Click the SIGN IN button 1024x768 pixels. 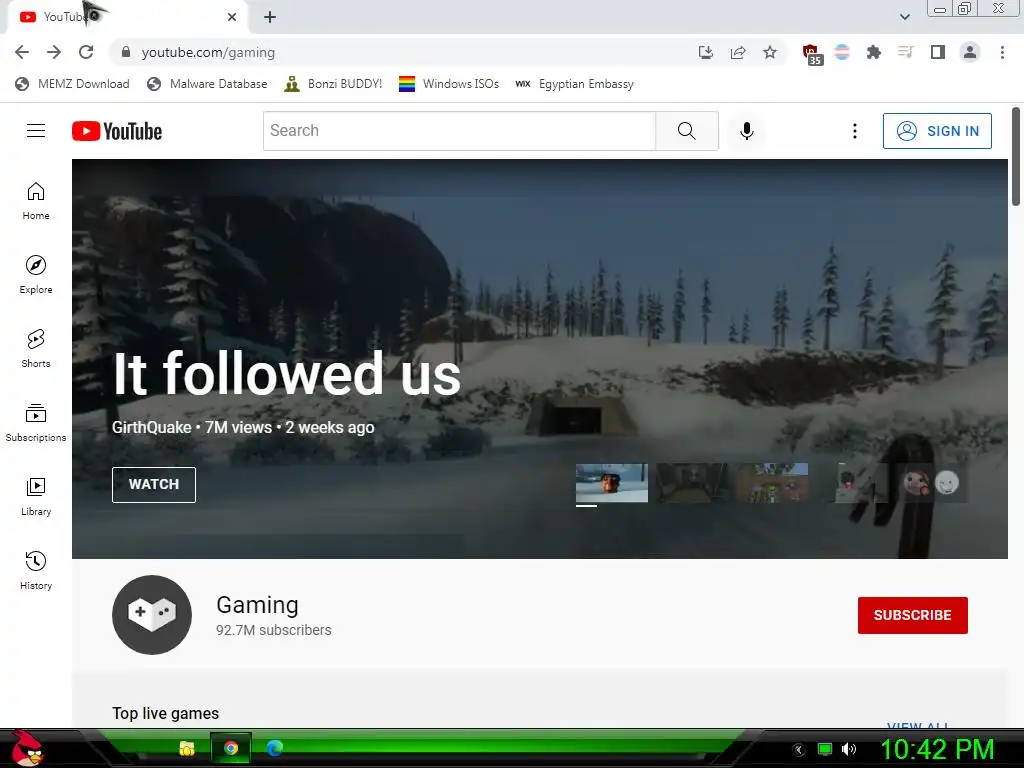pyautogui.click(x=937, y=131)
